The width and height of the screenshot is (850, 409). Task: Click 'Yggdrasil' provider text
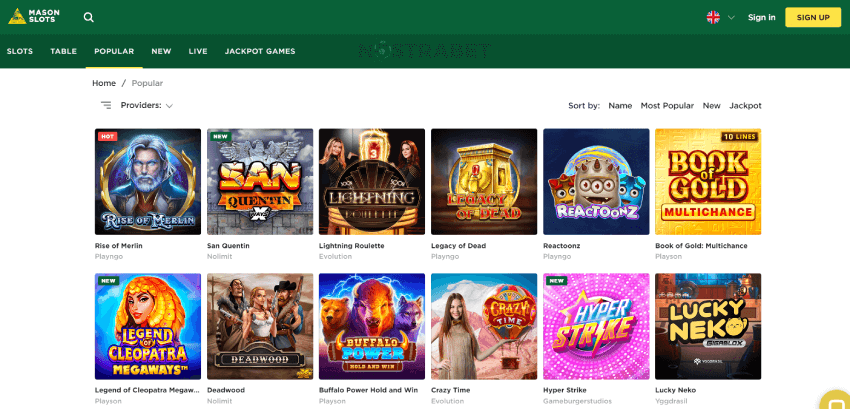(671, 401)
